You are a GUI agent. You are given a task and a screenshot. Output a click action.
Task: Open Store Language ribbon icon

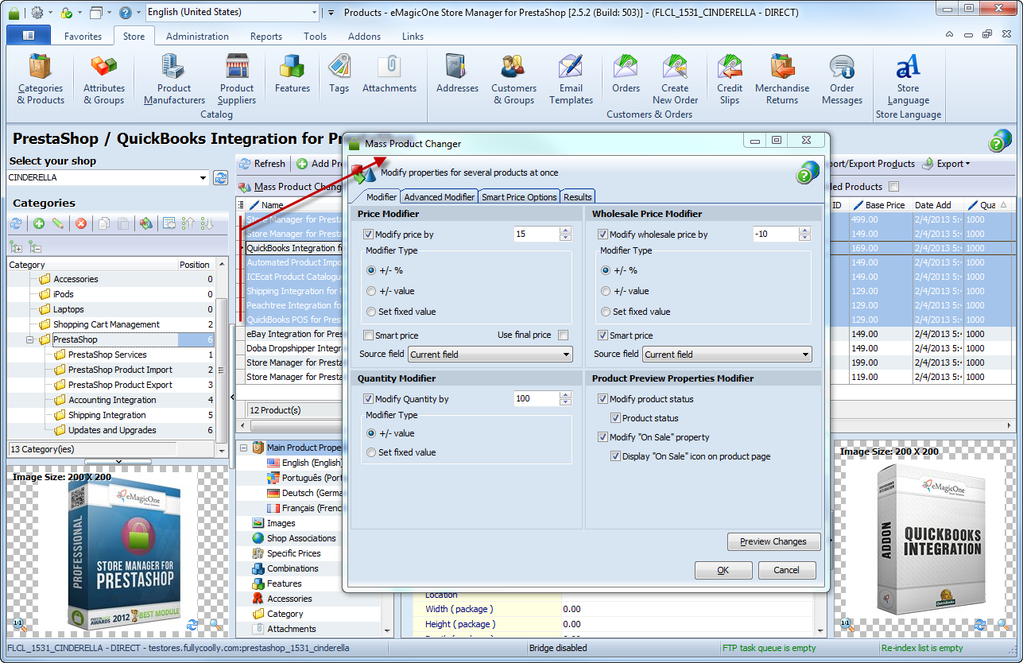[908, 80]
